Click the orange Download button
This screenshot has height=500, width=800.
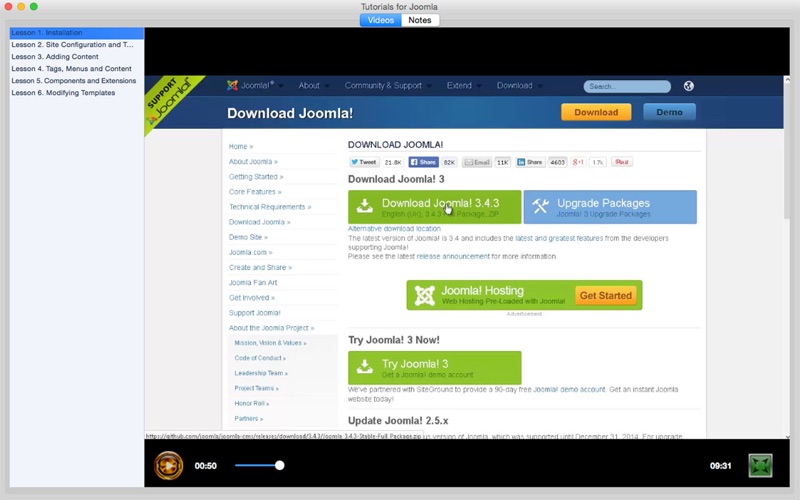point(596,112)
